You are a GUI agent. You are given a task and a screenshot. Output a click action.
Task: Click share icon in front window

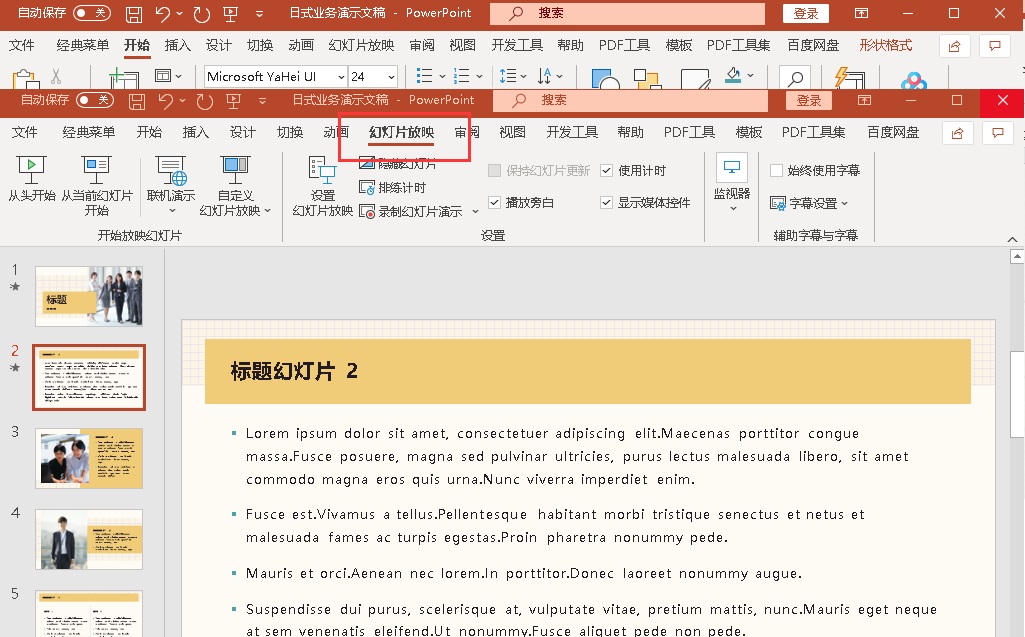point(958,133)
